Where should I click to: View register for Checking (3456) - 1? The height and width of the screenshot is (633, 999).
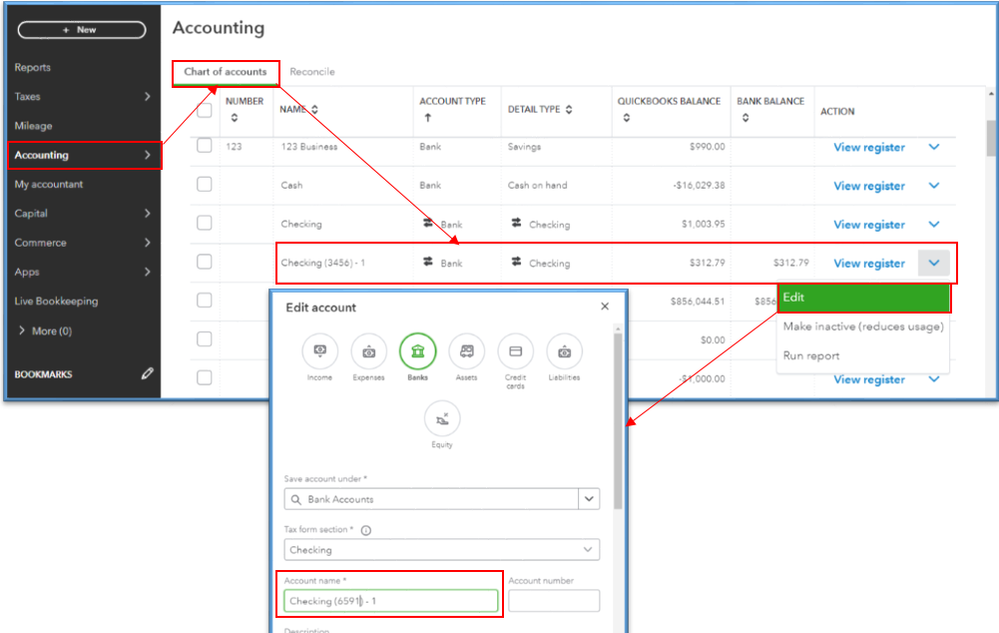(x=869, y=264)
